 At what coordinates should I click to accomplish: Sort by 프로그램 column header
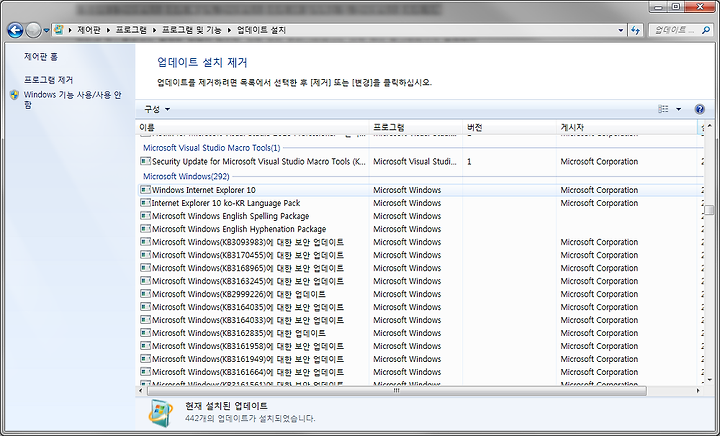tap(416, 127)
